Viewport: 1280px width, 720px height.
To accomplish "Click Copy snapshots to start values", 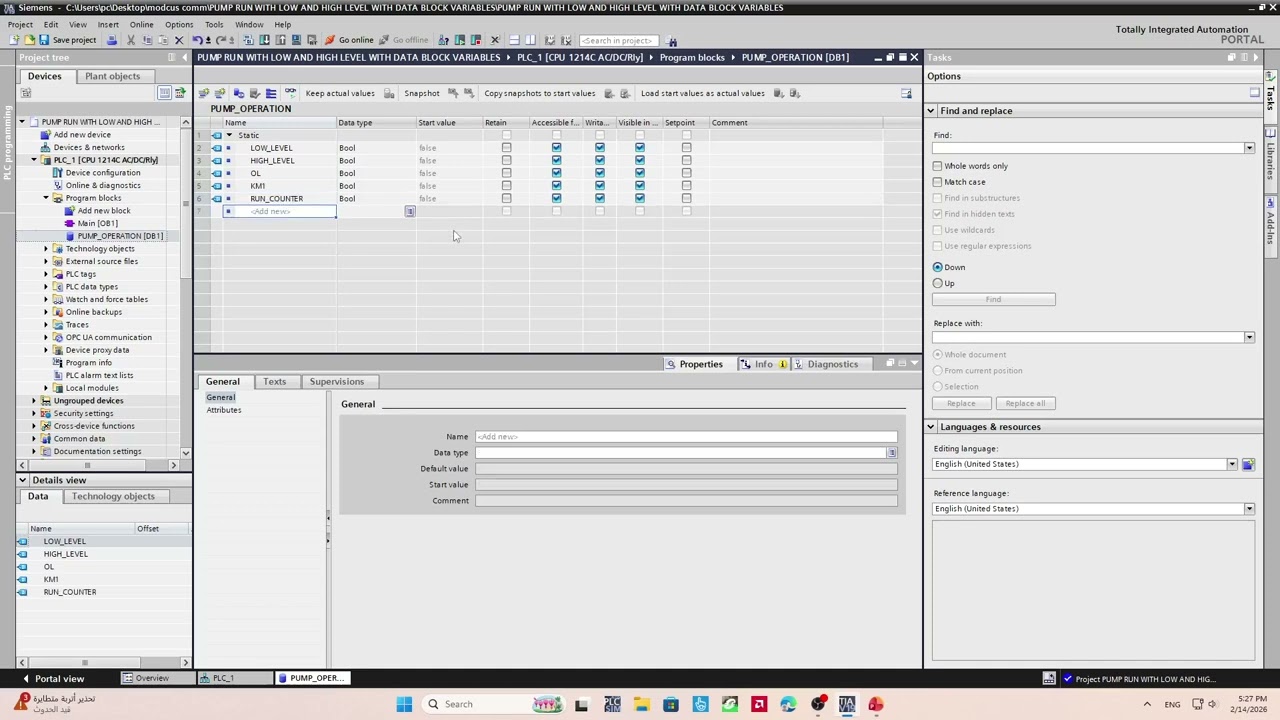I will [x=539, y=93].
